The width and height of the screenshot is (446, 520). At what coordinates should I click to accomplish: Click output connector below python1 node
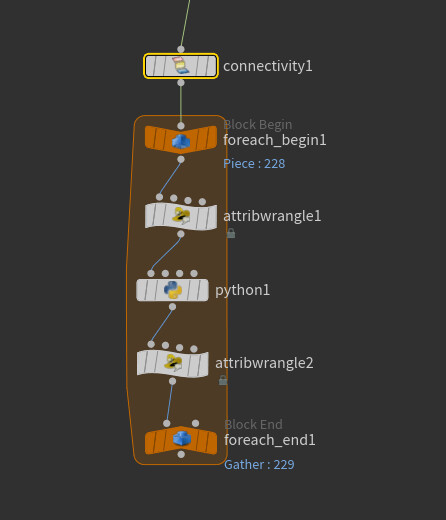coord(172,307)
